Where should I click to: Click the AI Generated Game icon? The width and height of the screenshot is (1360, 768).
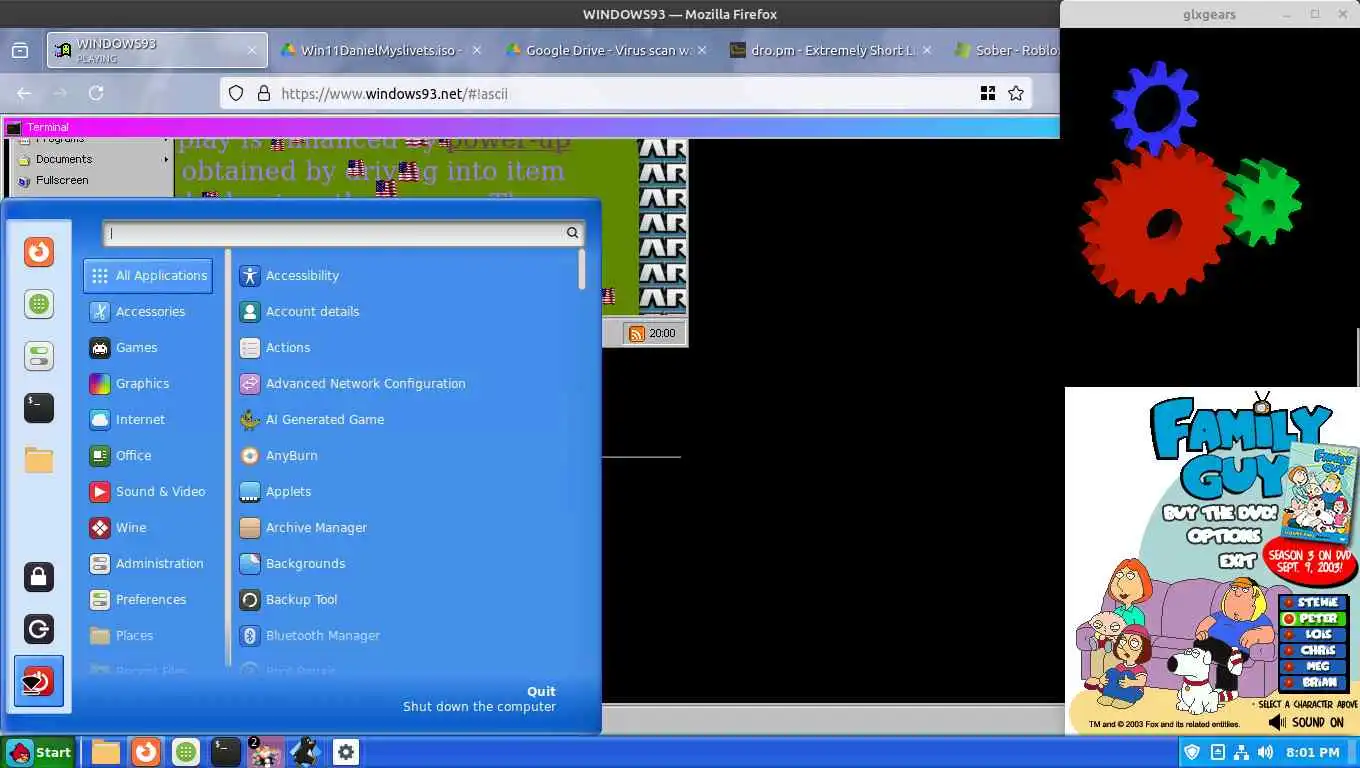coord(250,420)
